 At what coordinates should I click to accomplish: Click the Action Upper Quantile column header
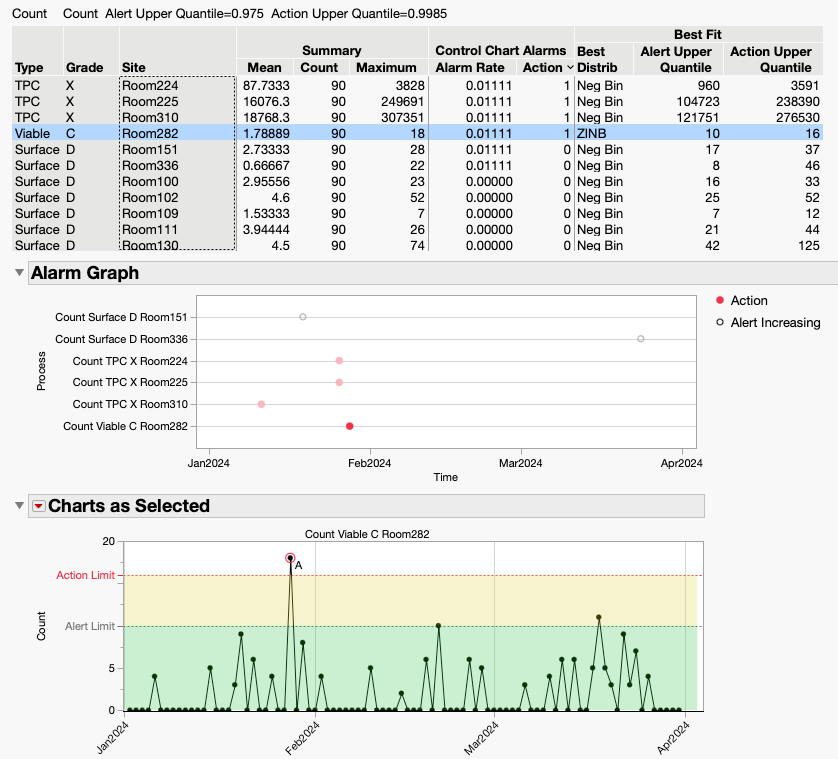click(x=771, y=59)
